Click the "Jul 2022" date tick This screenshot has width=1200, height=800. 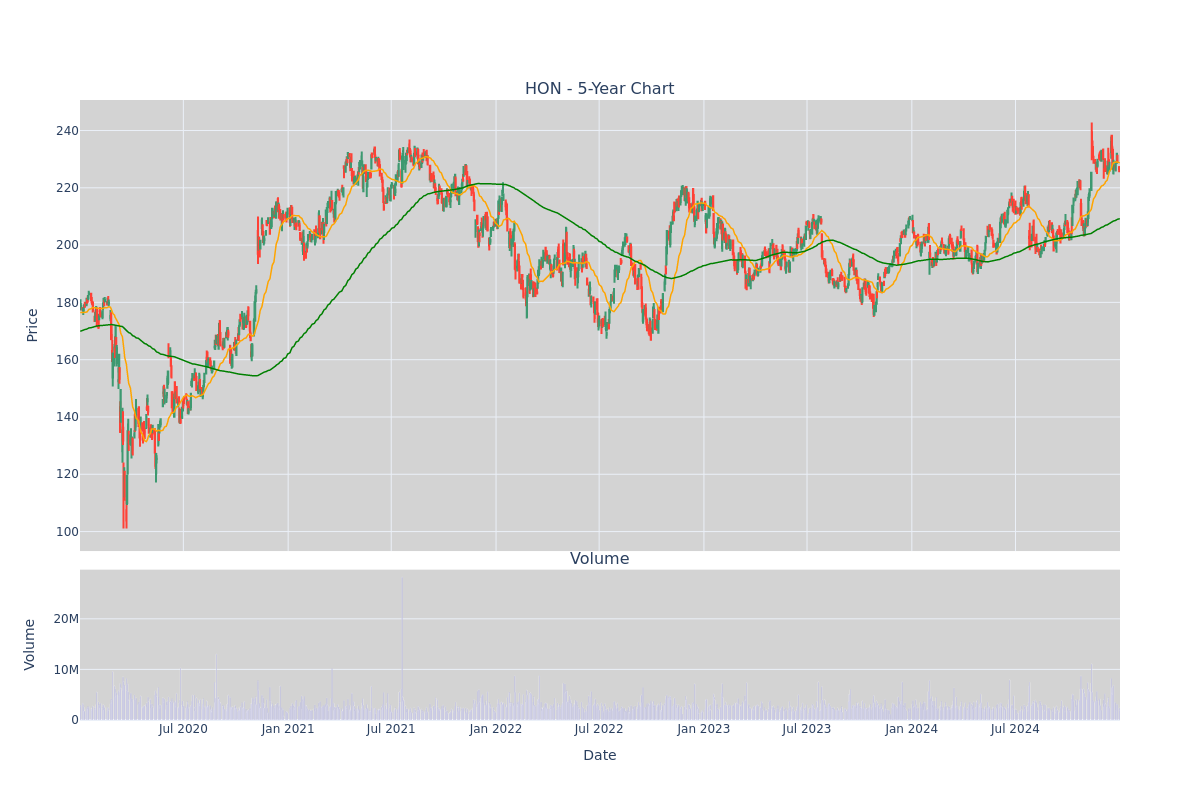click(x=599, y=729)
